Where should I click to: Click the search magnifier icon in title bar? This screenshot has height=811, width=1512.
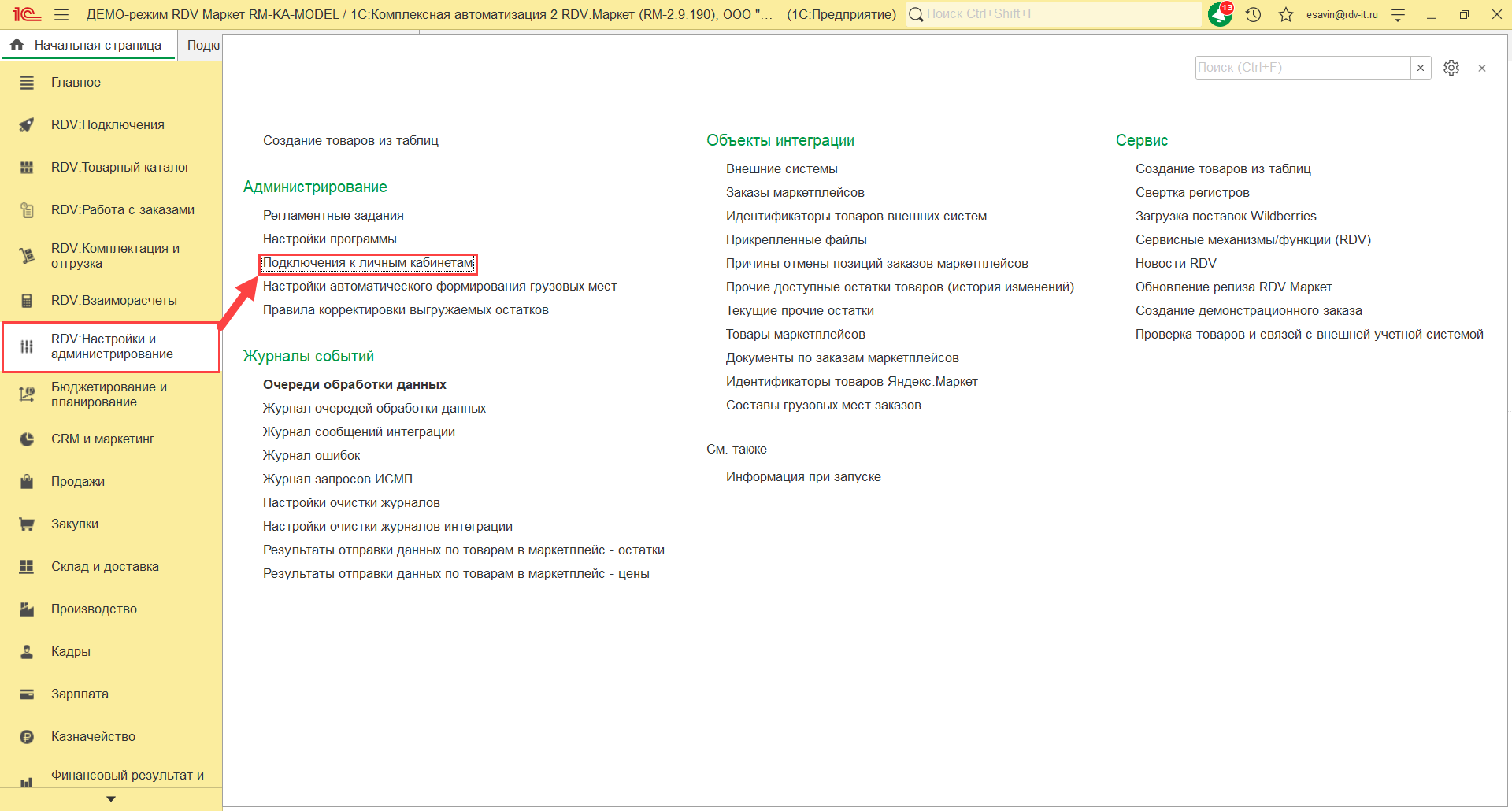tap(916, 14)
